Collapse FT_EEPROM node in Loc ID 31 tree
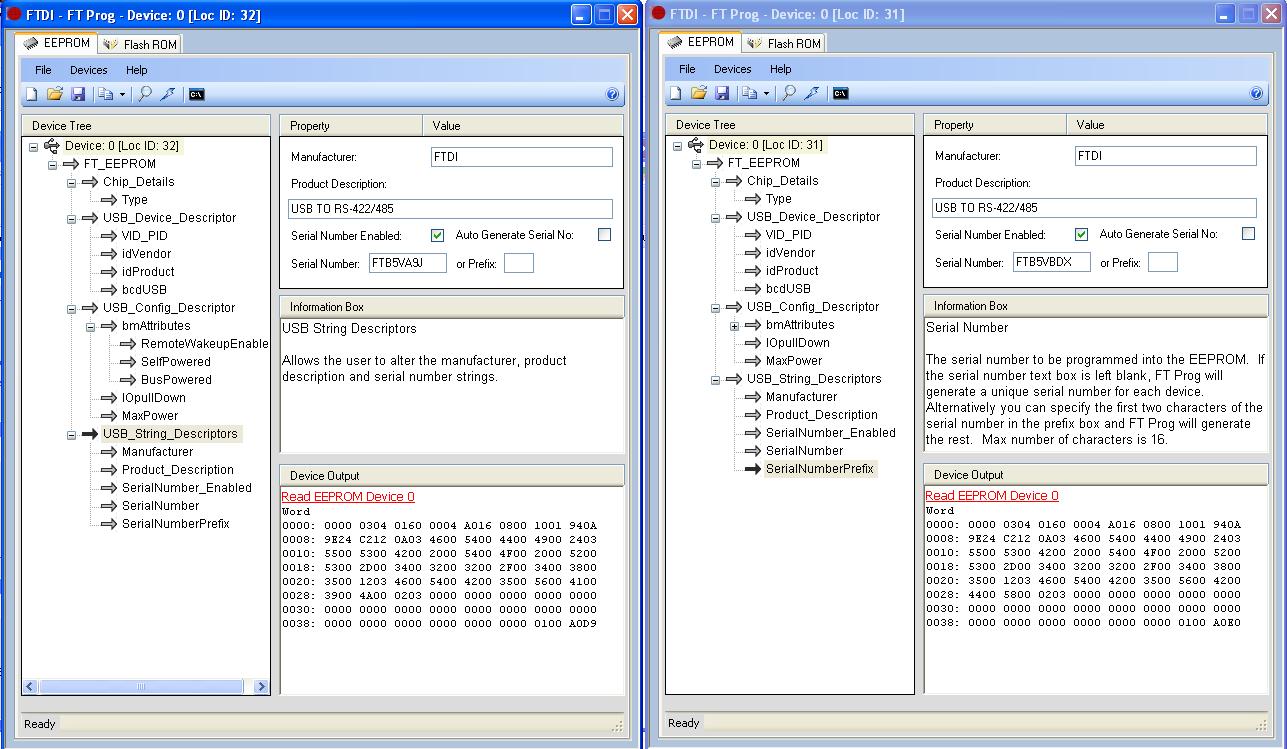This screenshot has height=749, width=1287. (696, 163)
